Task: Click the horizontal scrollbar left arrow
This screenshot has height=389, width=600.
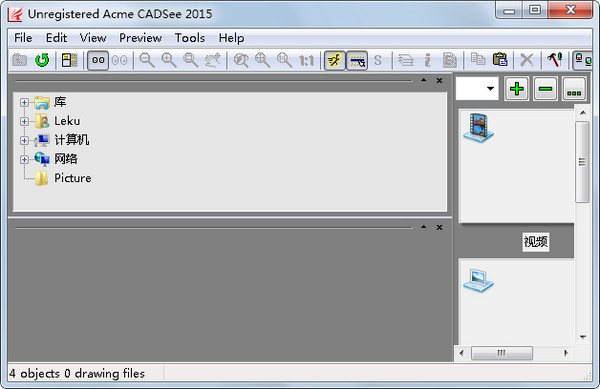Action: click(461, 353)
